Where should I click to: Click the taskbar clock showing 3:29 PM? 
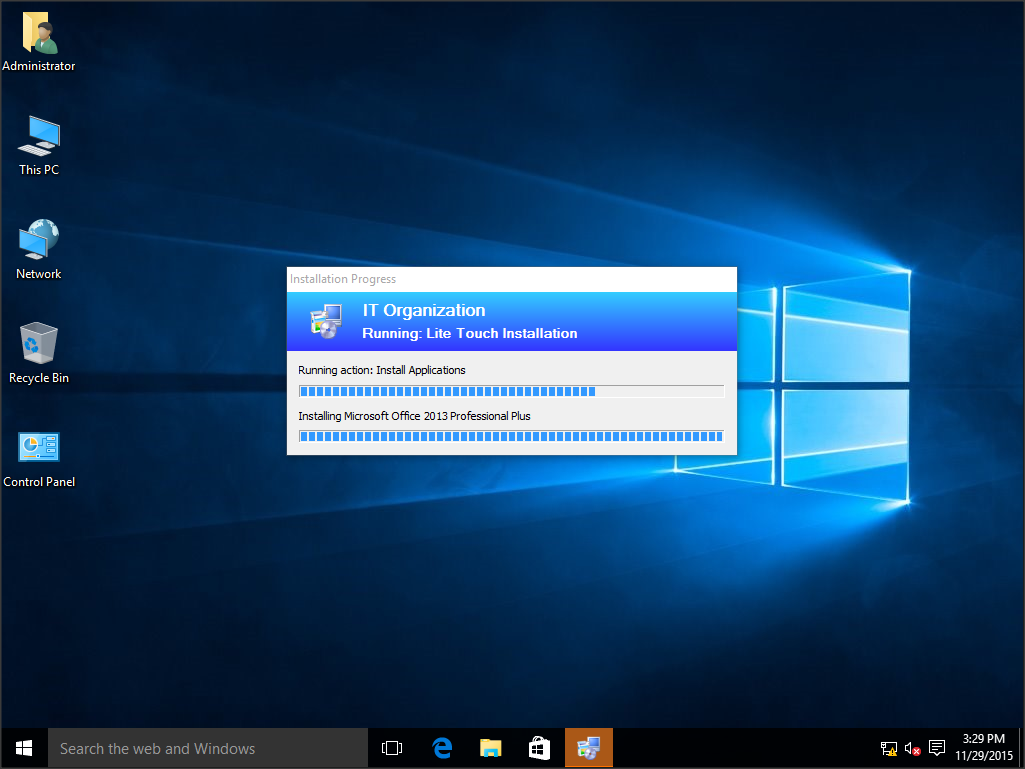[983, 748]
